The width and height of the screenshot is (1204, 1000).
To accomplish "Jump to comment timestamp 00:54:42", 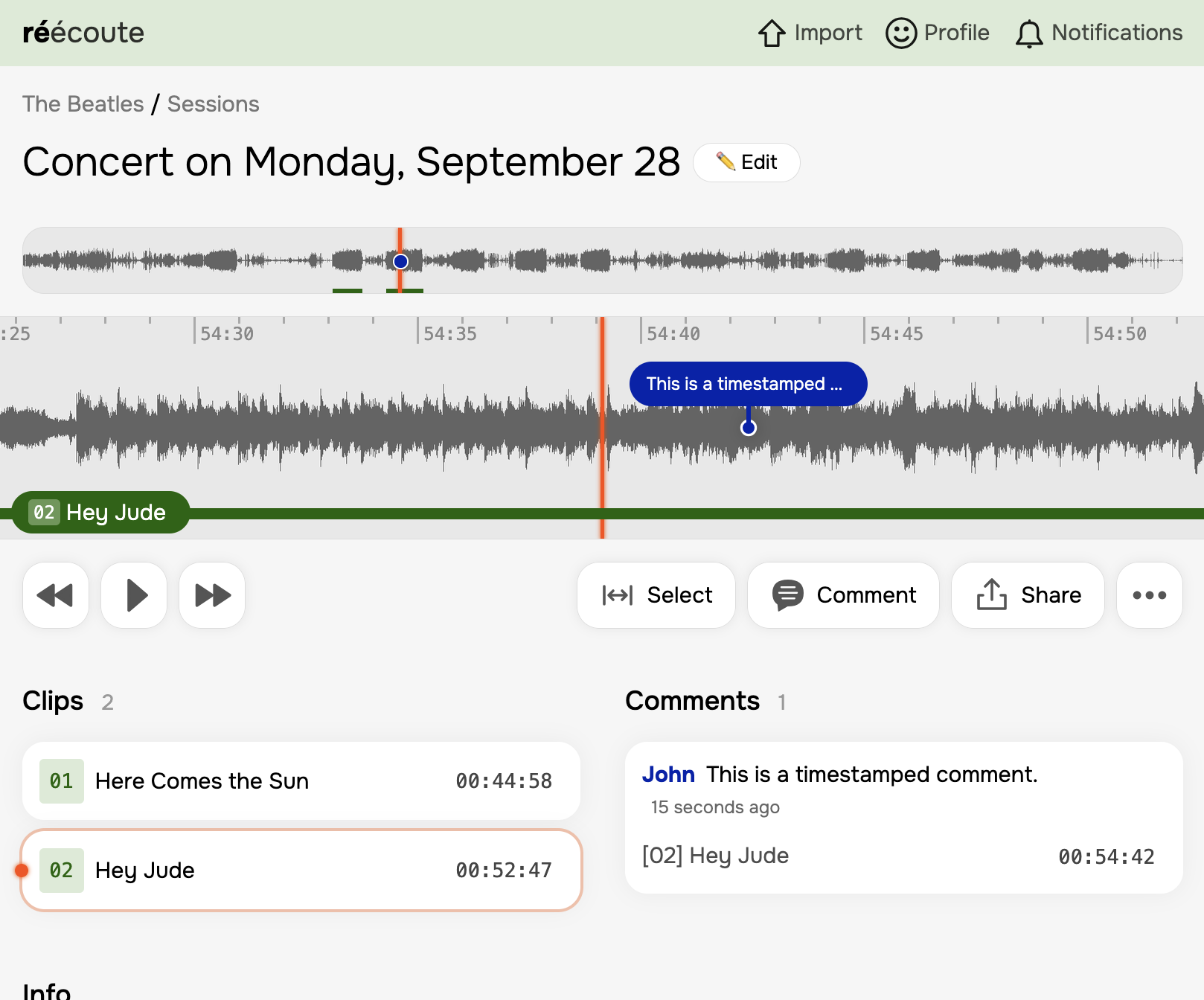I will pos(1107,857).
